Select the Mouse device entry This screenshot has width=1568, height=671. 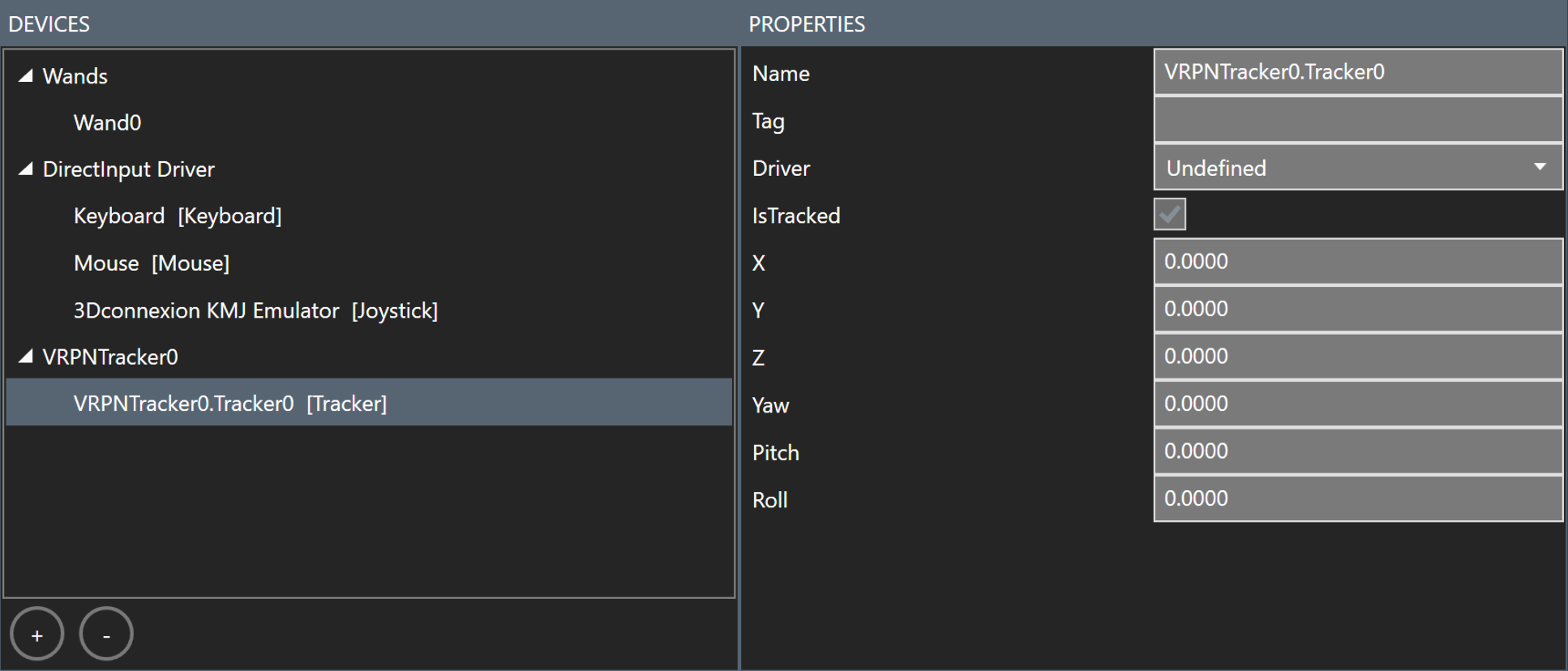(x=151, y=263)
